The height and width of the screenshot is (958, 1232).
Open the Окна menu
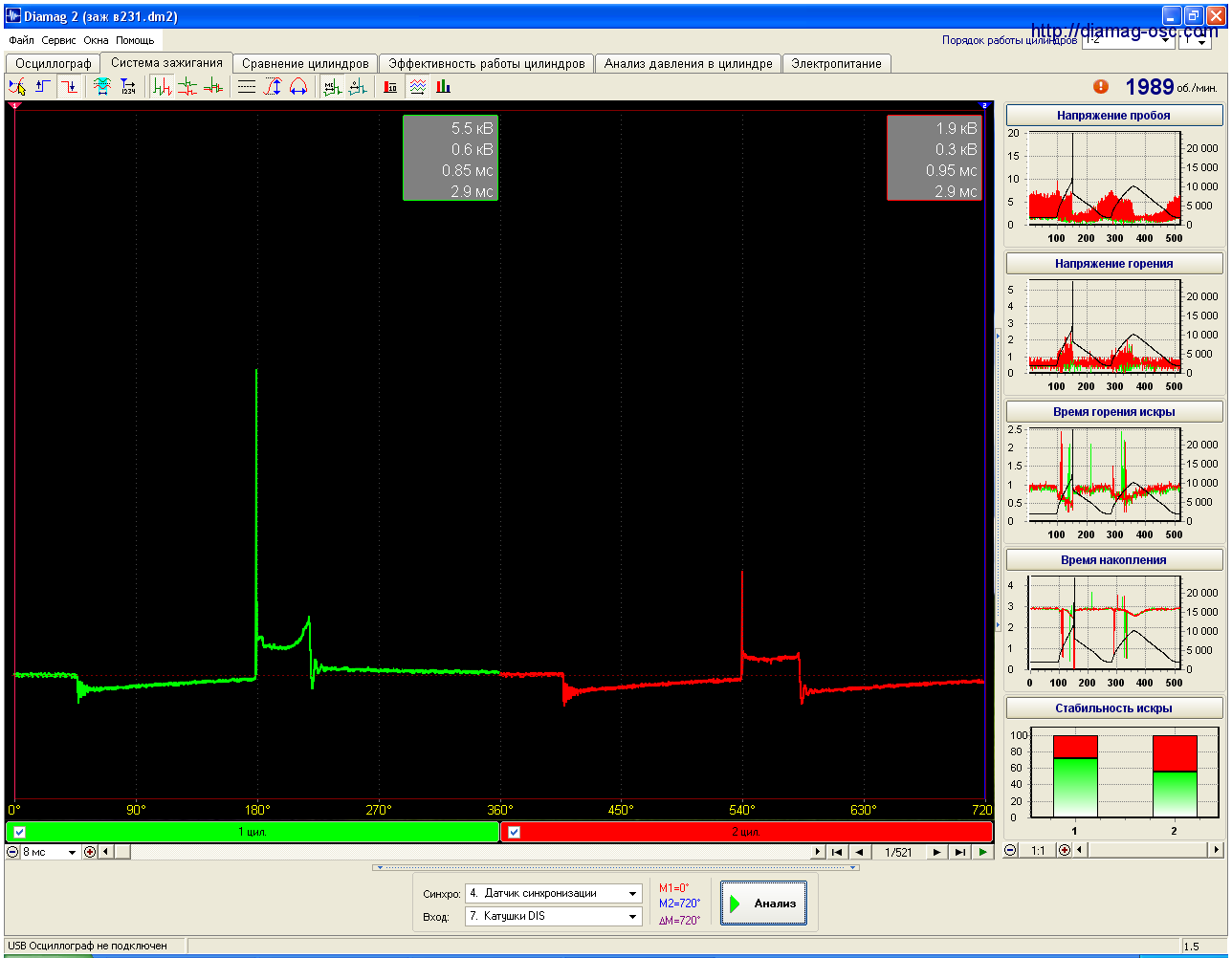96,41
